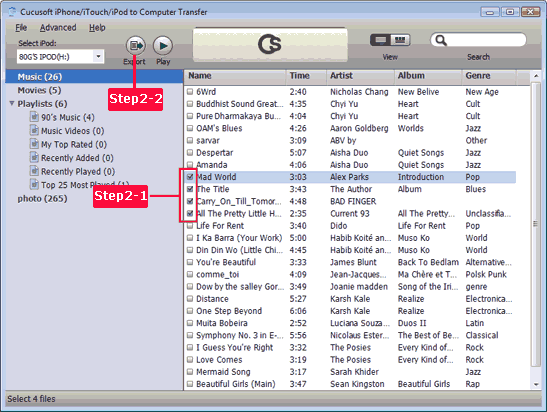
Task: Open the 90's Music playlist icon
Action: [34, 117]
